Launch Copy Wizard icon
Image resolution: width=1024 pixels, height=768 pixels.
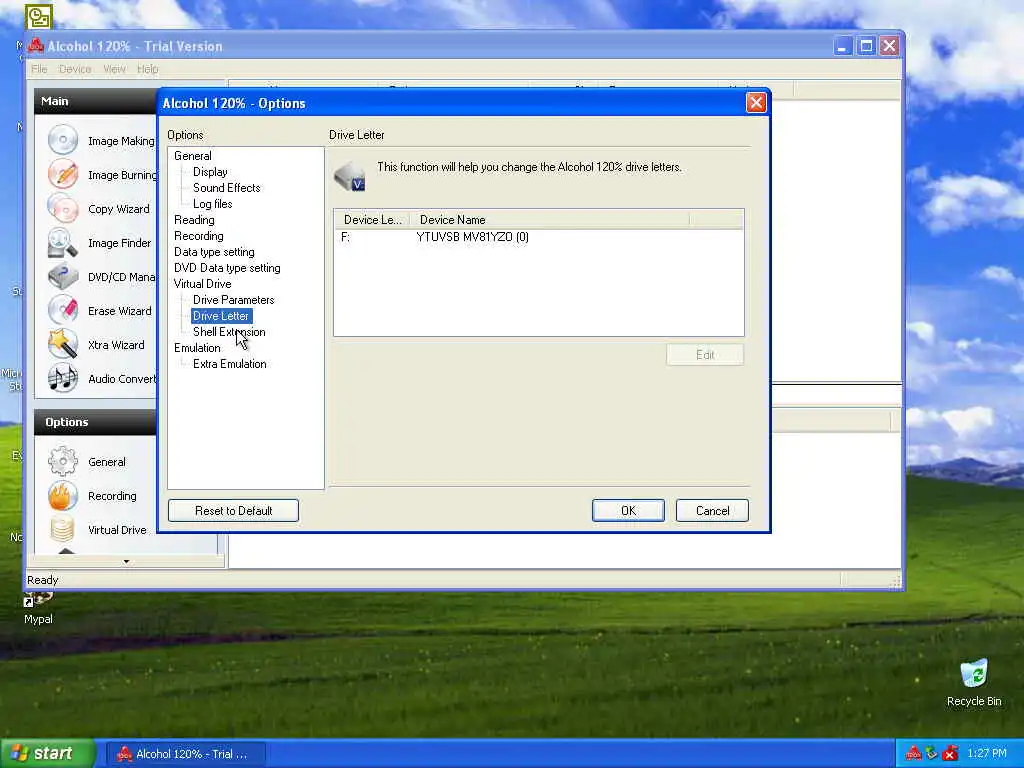63,208
